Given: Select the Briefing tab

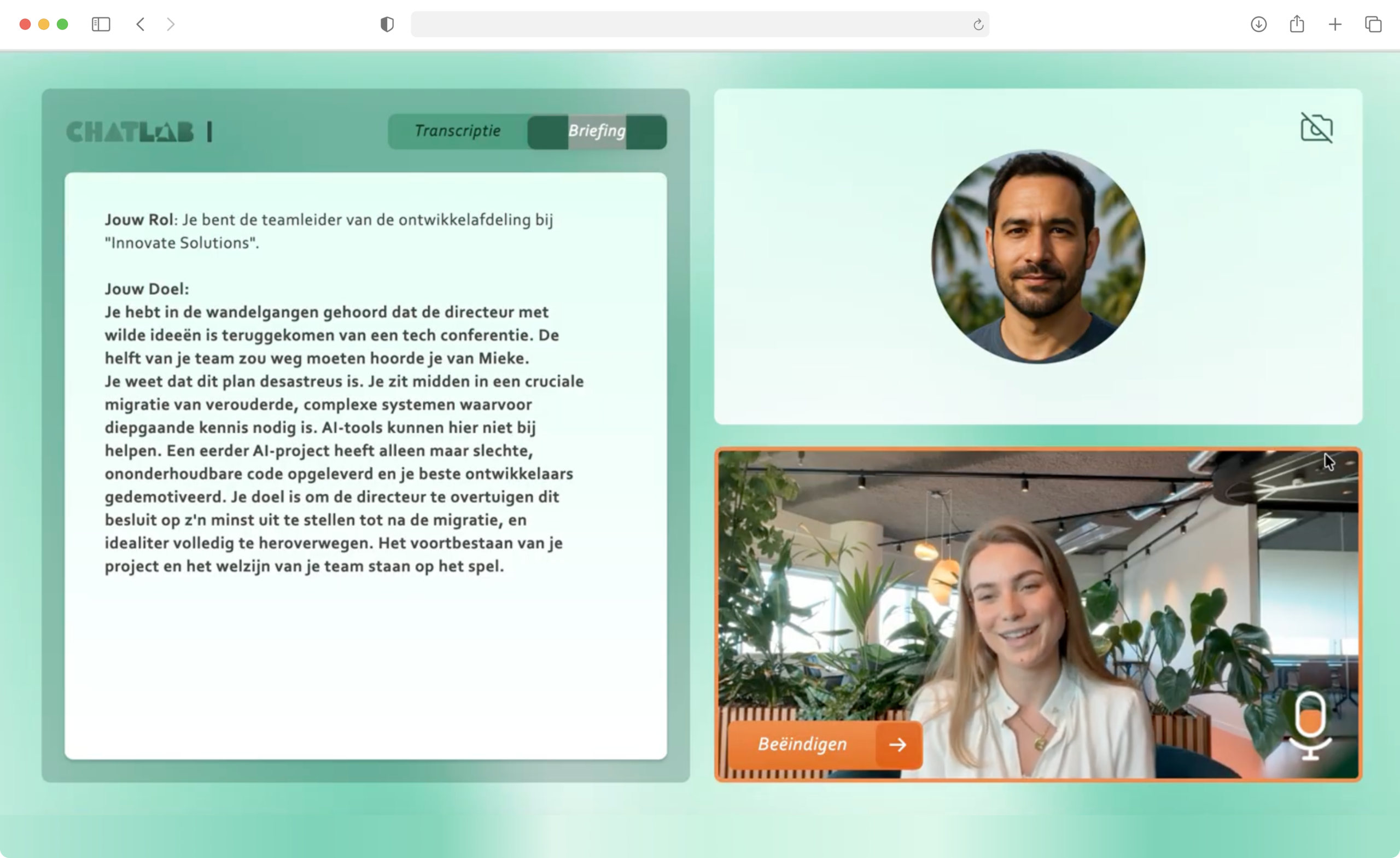Looking at the screenshot, I should click(x=597, y=131).
